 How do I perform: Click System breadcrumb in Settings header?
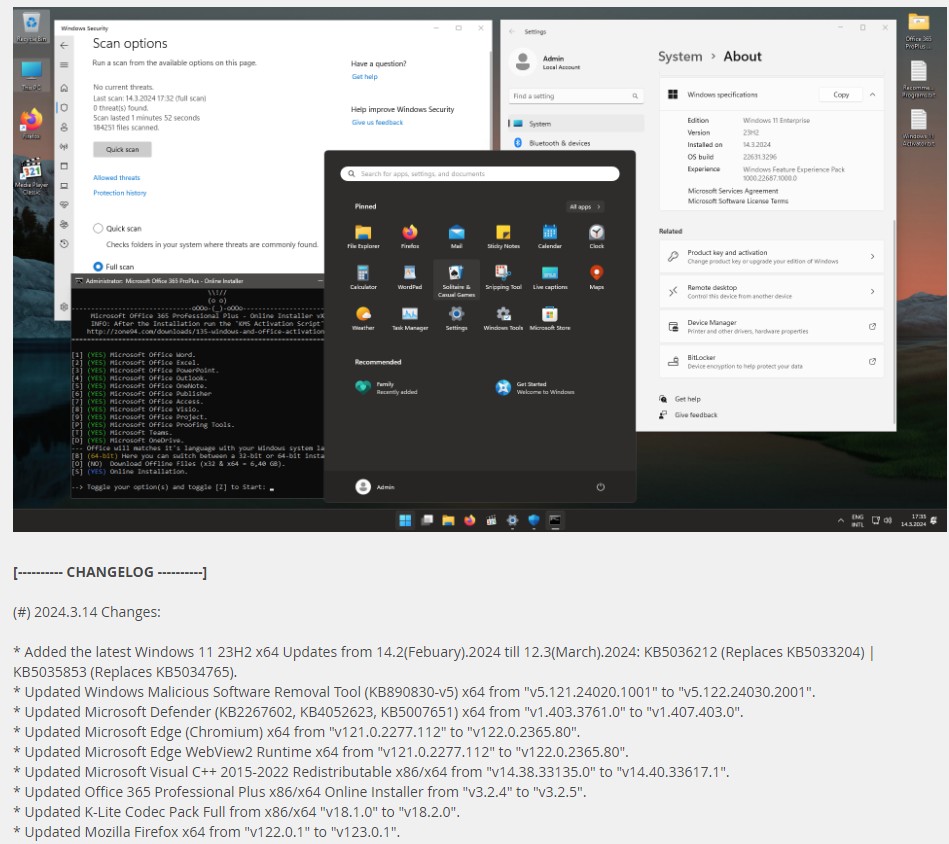coord(680,56)
